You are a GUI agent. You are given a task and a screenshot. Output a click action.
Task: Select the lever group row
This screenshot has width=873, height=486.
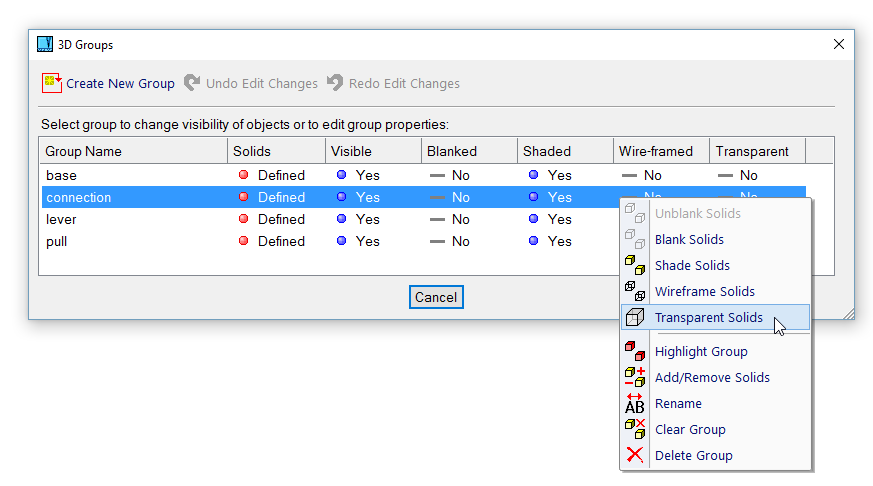coord(62,219)
